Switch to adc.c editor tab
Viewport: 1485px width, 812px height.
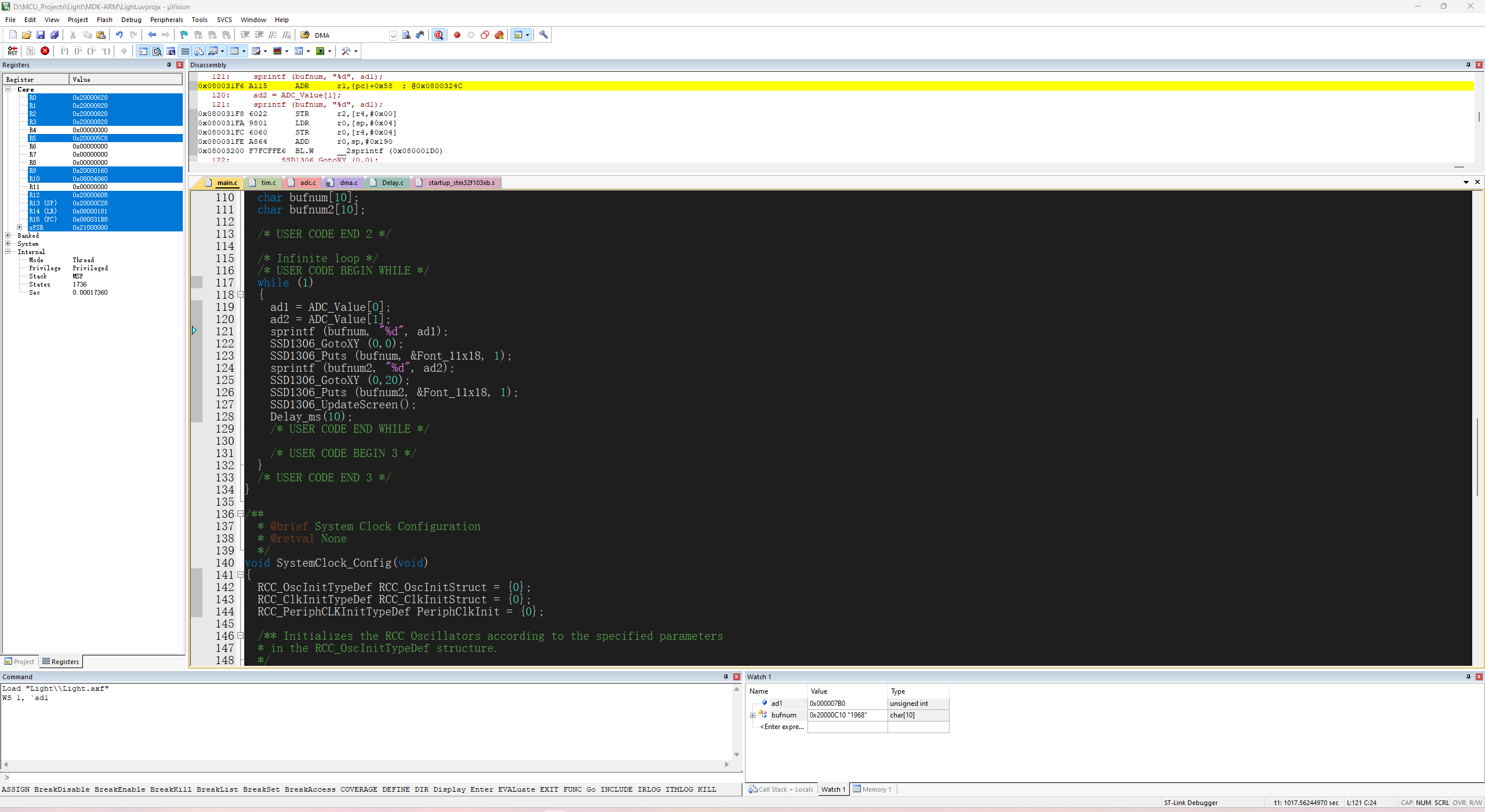[303, 183]
